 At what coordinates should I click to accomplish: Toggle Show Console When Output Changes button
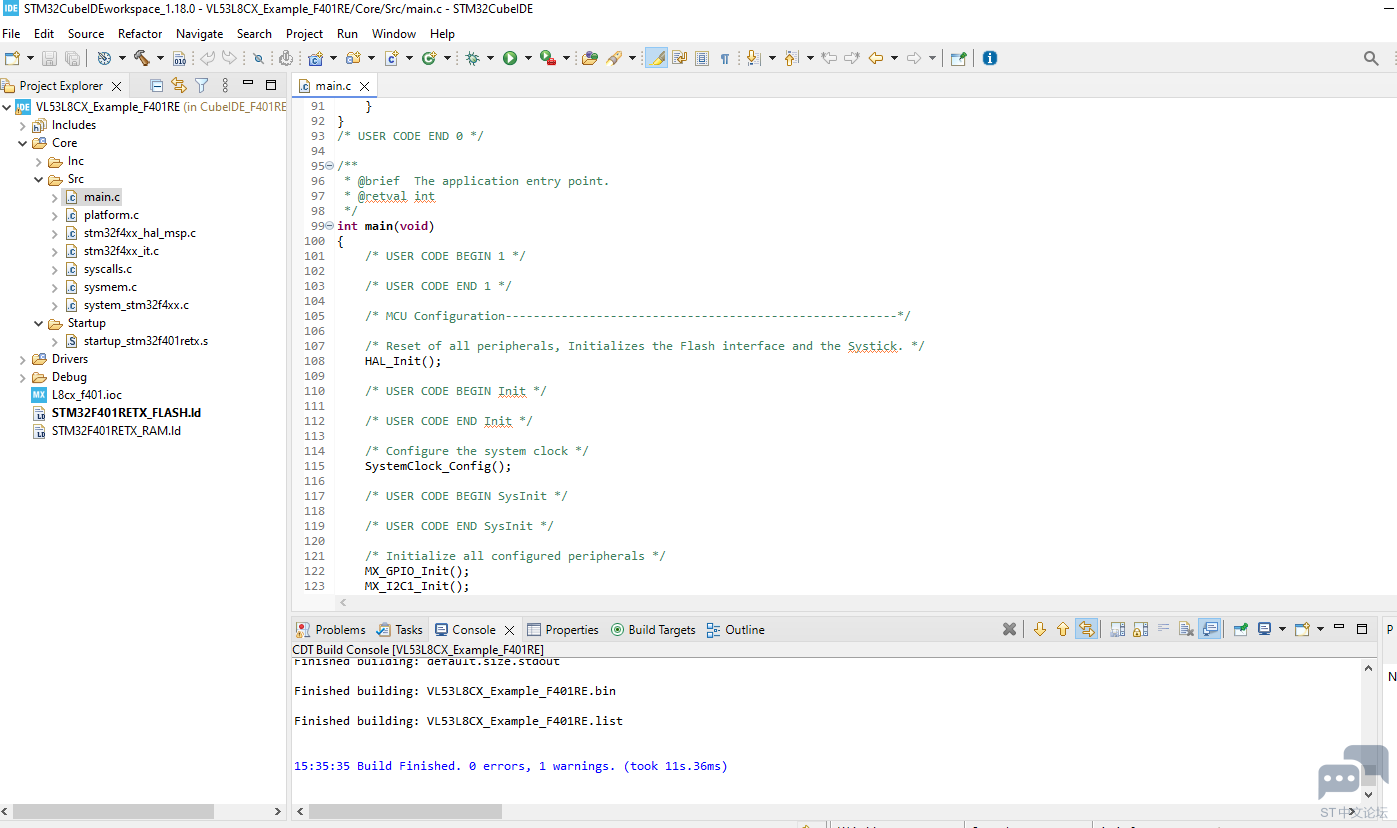1210,629
